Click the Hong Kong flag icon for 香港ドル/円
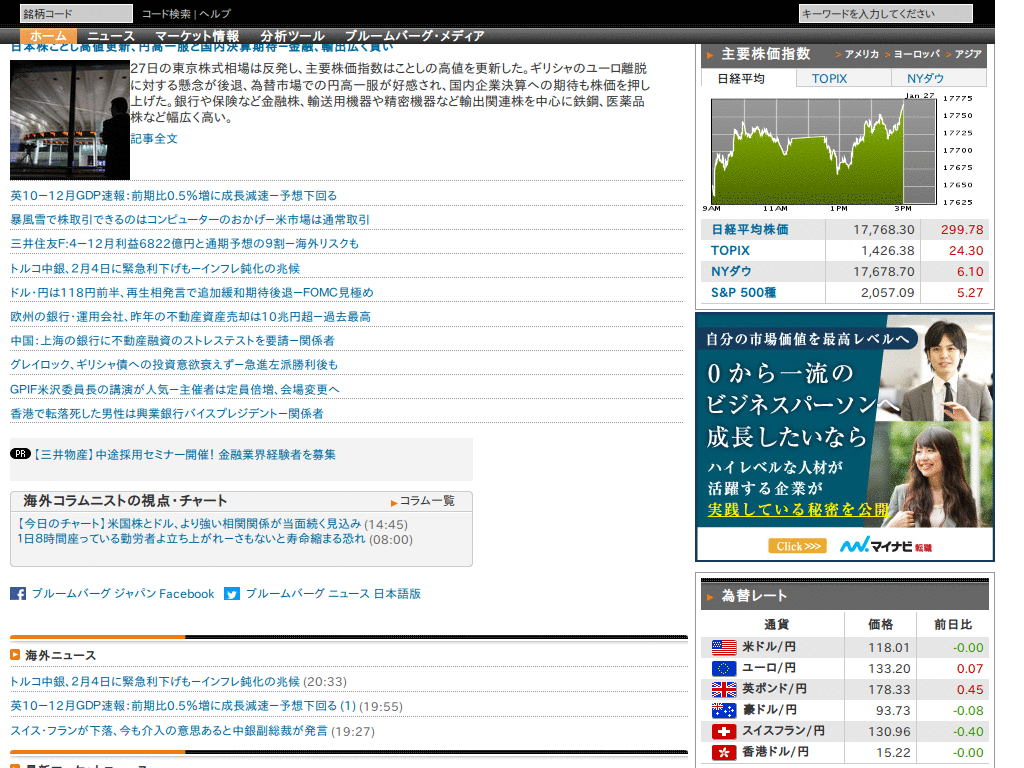This screenshot has height=768, width=1024. pos(724,752)
